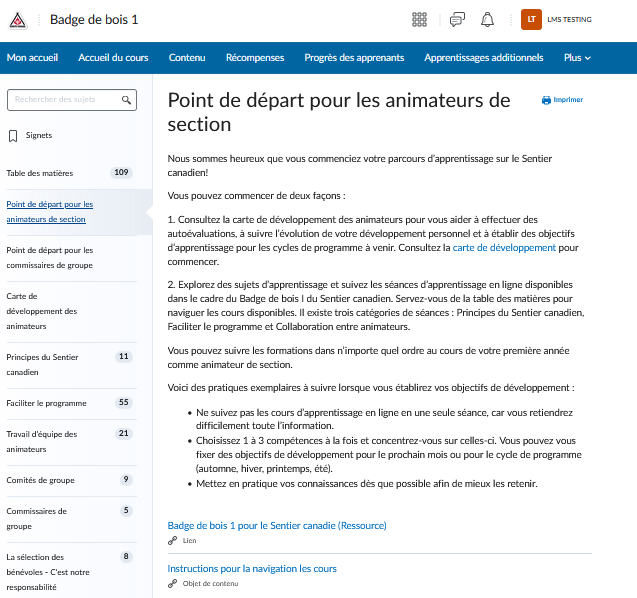Open the course selector grid icon

pos(419,20)
